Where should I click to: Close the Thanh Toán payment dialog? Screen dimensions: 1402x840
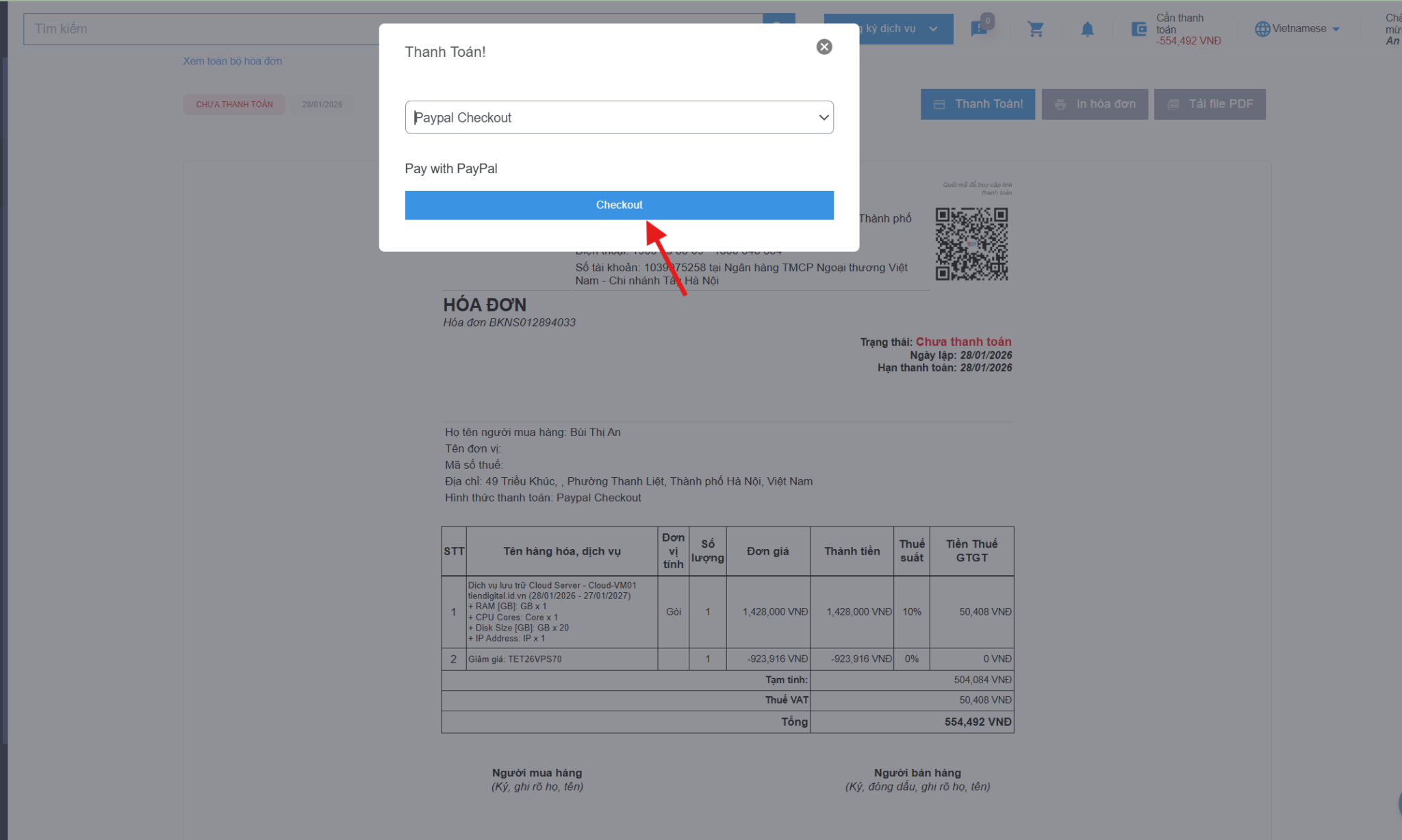[x=824, y=47]
